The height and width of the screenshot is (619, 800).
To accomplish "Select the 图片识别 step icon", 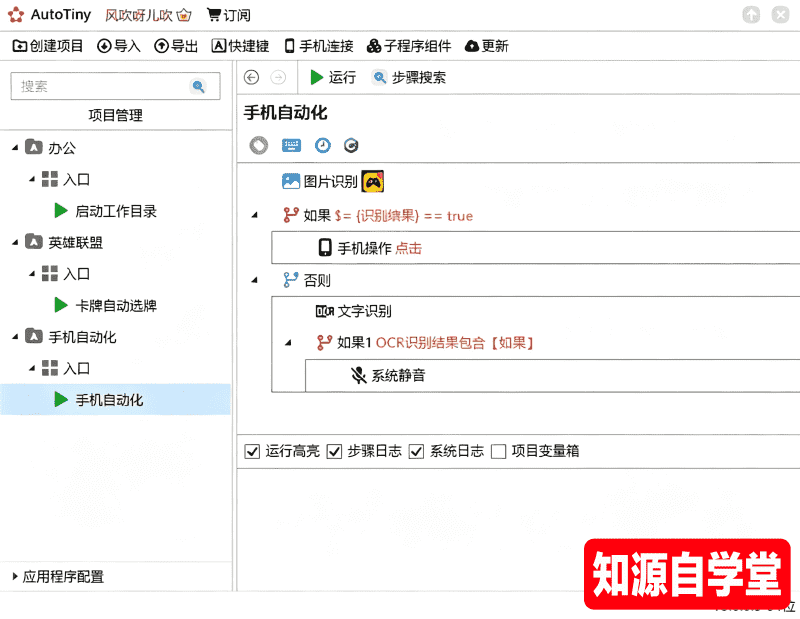I will (x=291, y=181).
